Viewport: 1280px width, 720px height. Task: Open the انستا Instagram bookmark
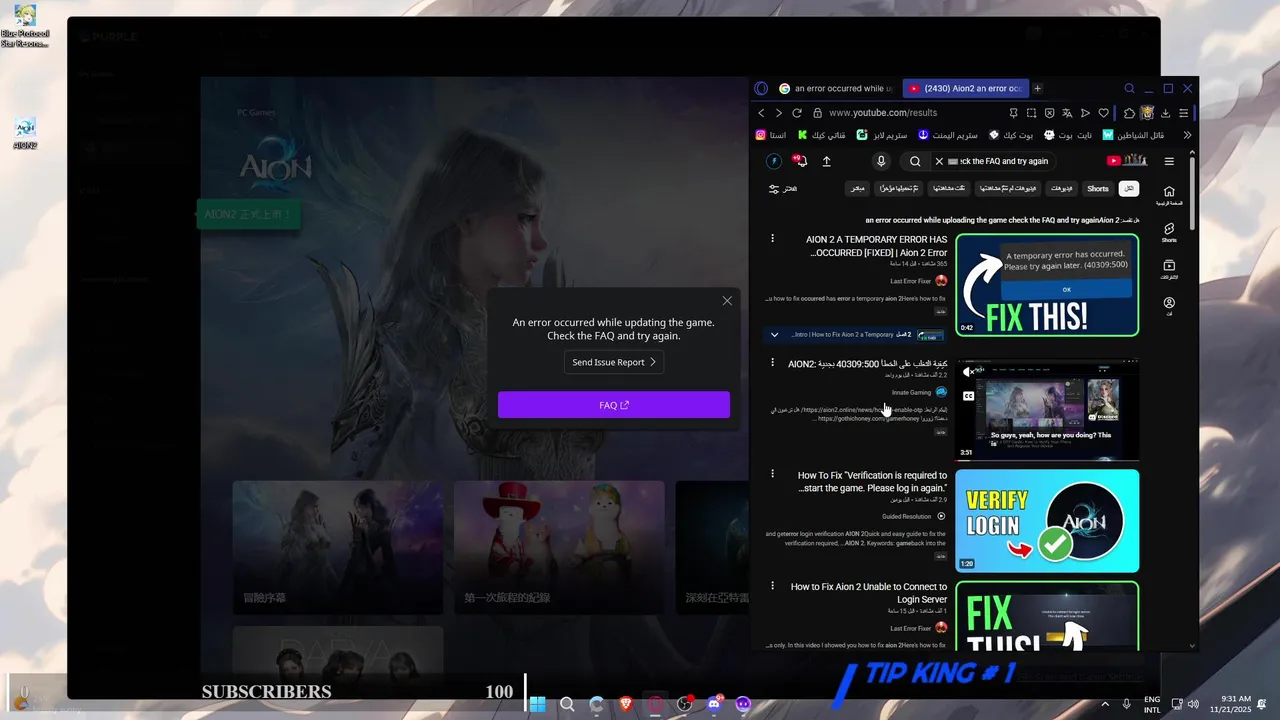tap(770, 135)
